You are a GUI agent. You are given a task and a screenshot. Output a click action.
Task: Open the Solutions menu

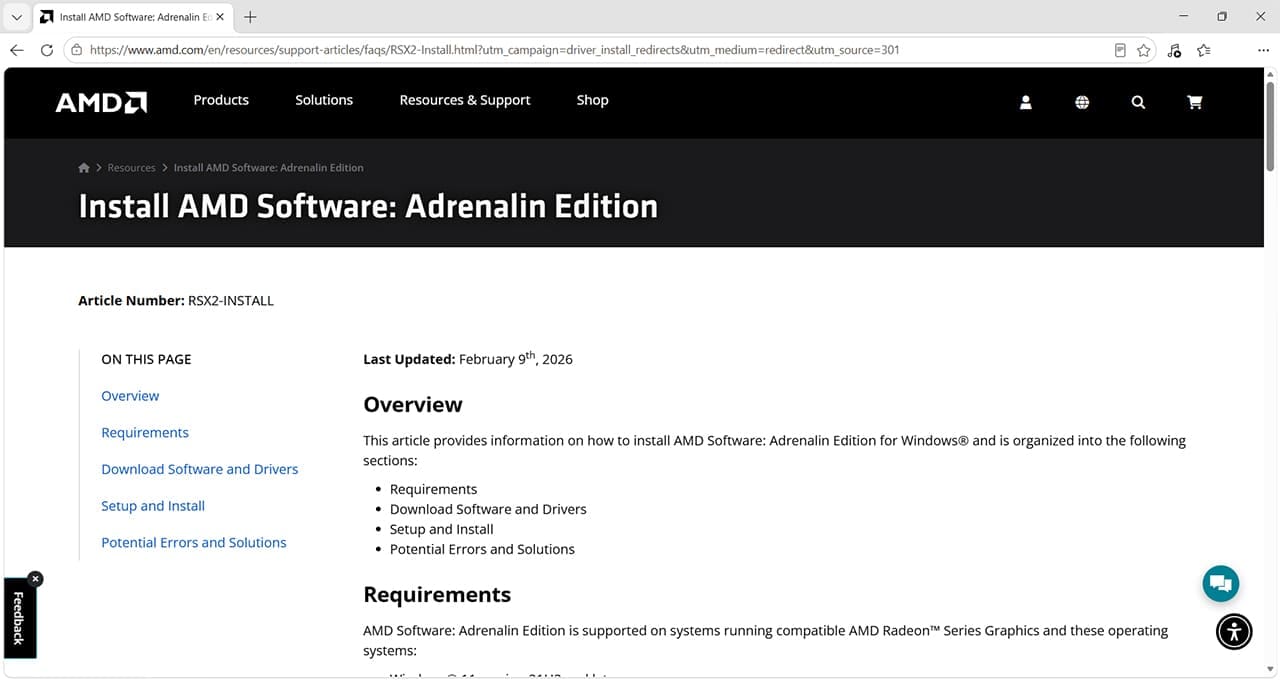click(324, 100)
